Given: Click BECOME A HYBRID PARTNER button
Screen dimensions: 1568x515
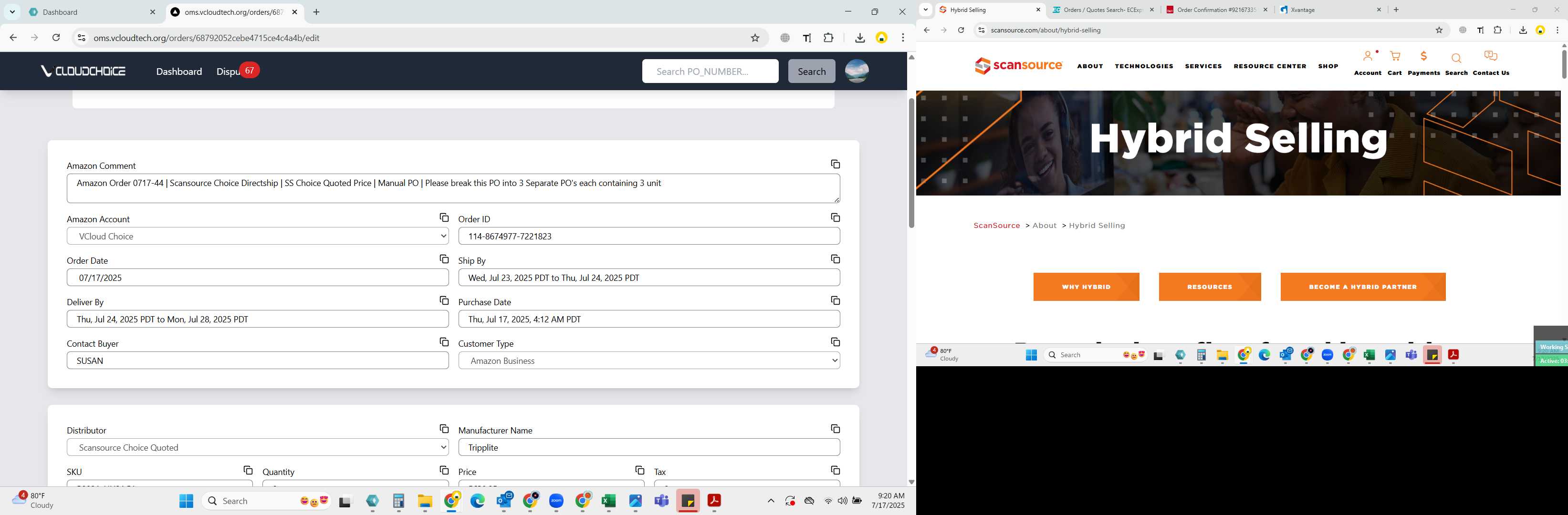Looking at the screenshot, I should pyautogui.click(x=1363, y=287).
